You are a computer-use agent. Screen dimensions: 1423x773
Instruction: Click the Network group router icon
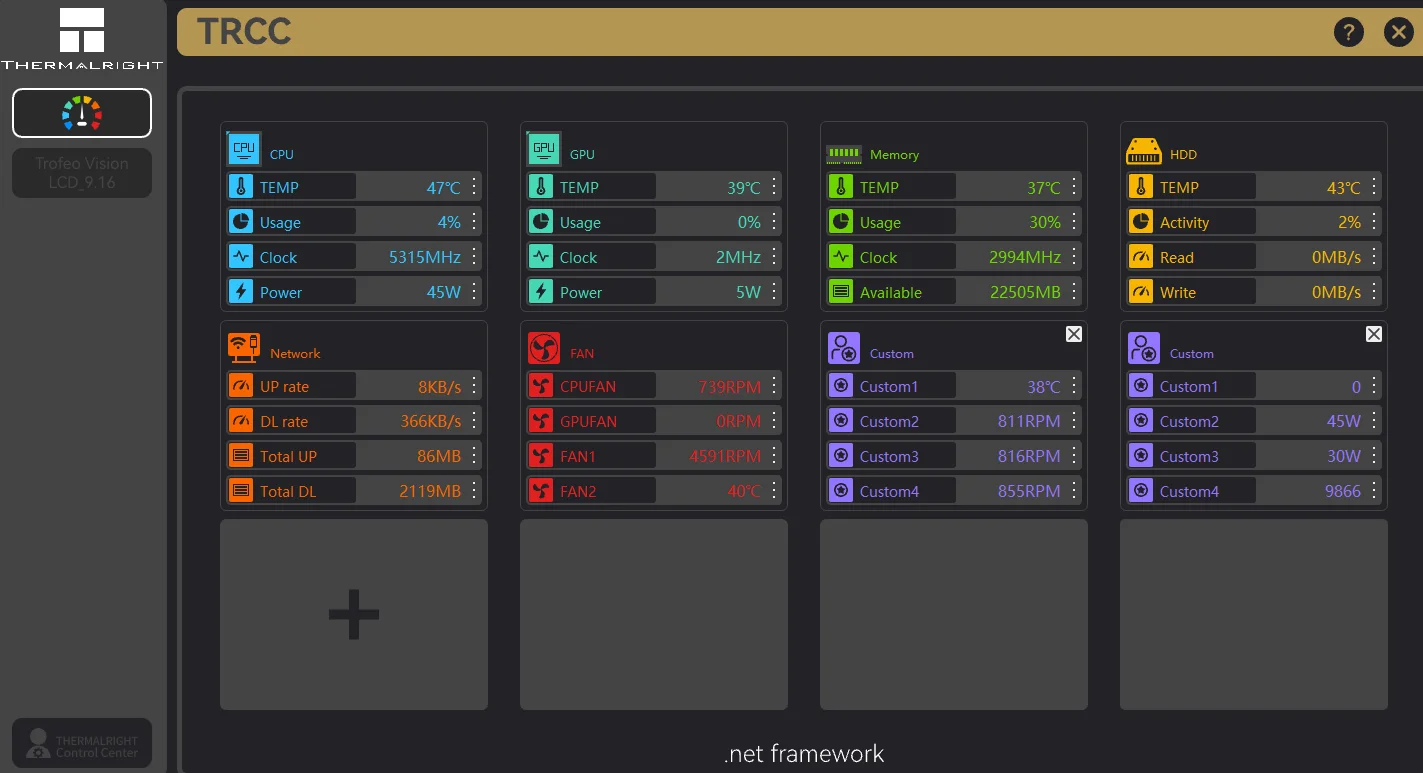(x=244, y=348)
